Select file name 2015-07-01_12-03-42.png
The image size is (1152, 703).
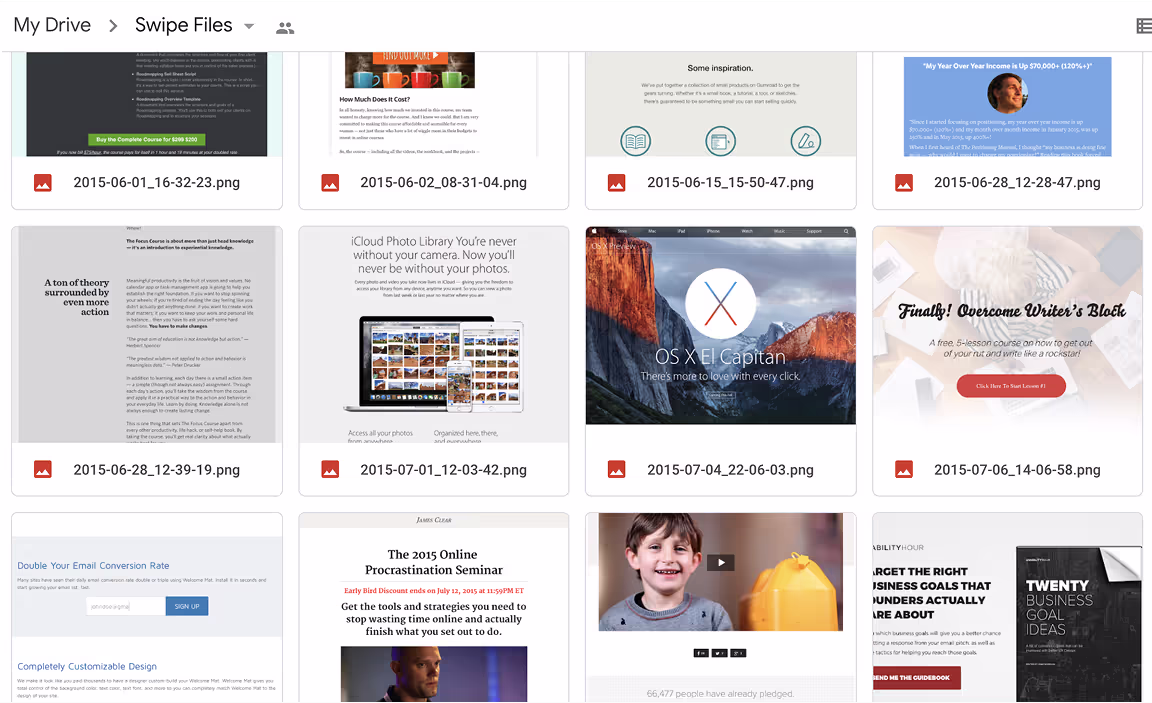443,469
